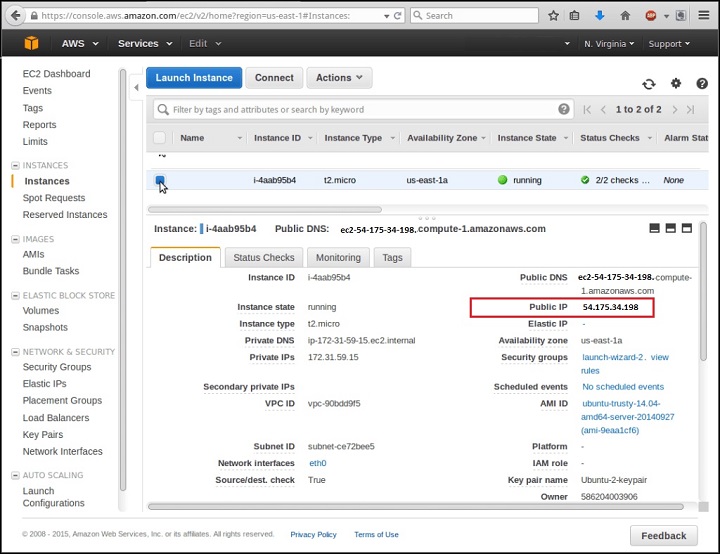The height and width of the screenshot is (554, 720).
Task: Click the filter by tags search field
Action: point(363,109)
